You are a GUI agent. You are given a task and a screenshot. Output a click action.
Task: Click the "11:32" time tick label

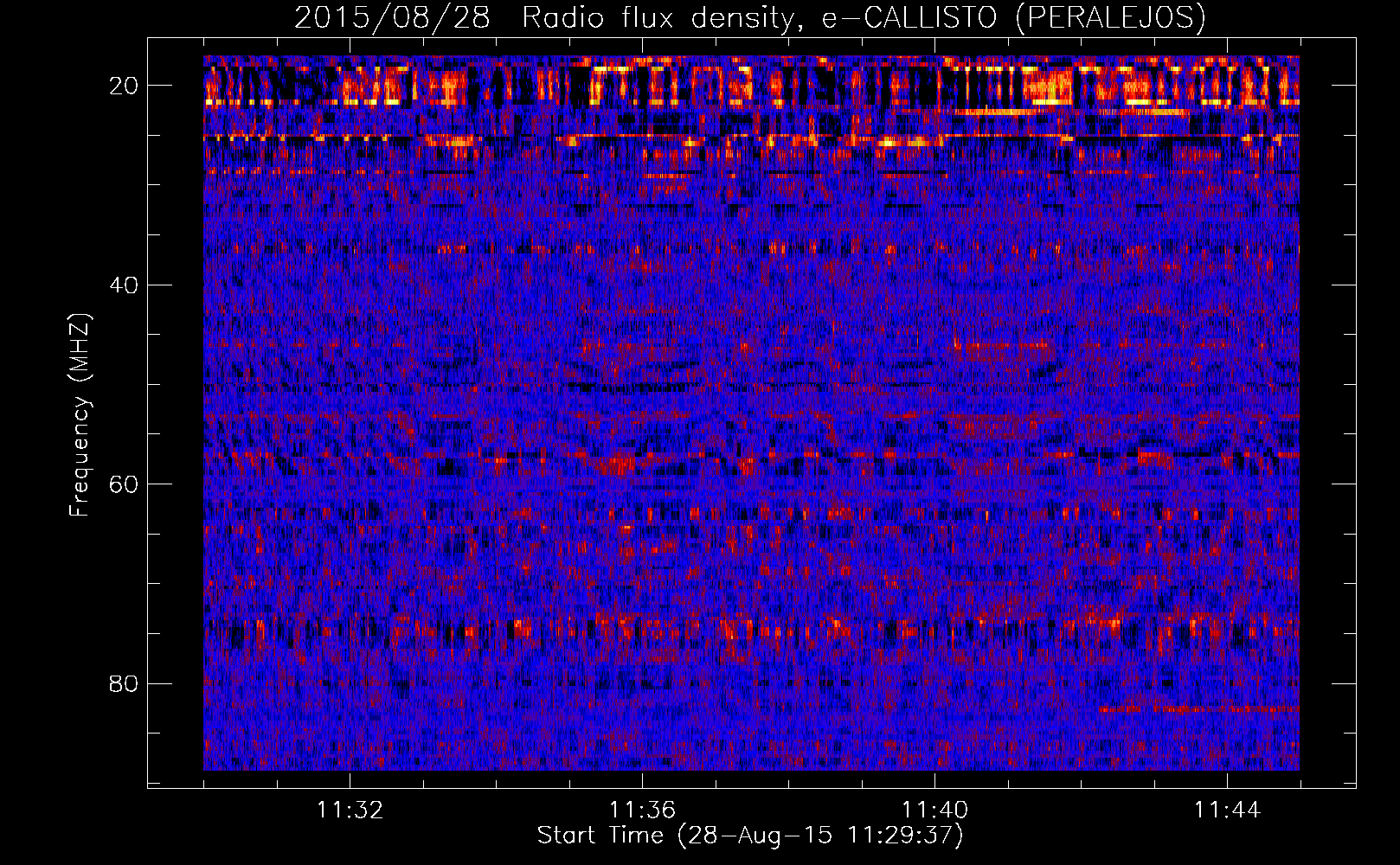coord(350,811)
